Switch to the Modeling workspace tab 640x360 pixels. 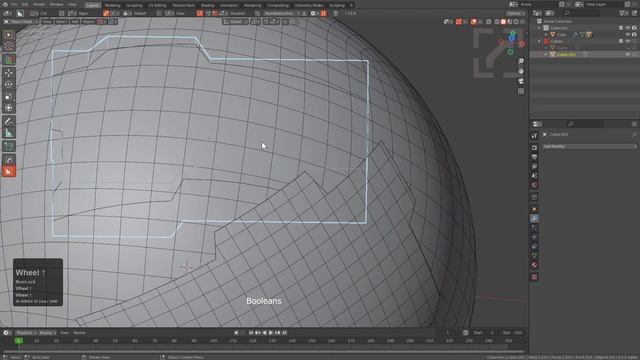[x=112, y=5]
